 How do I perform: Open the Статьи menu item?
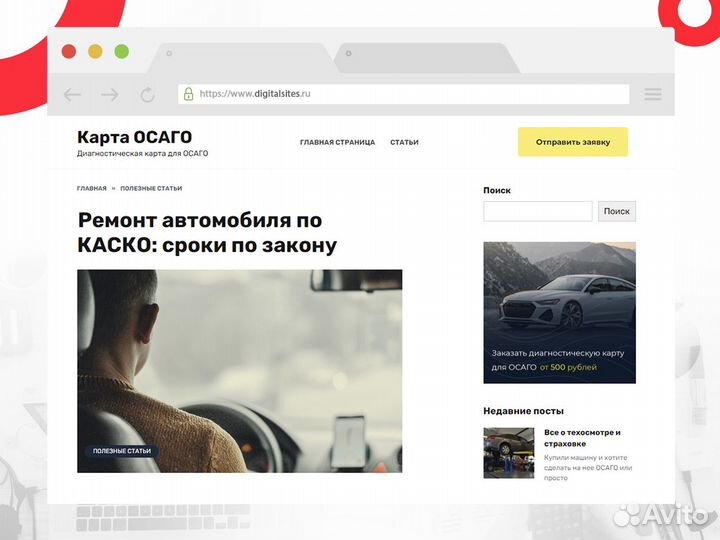(405, 142)
